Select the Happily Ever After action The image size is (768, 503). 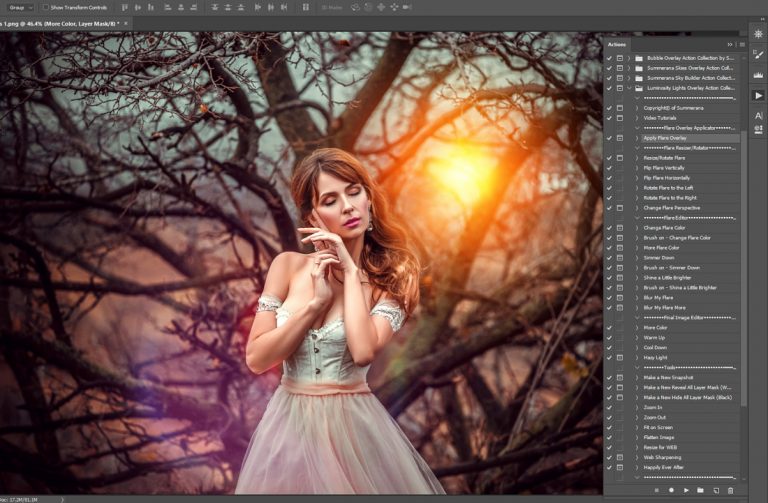point(664,467)
